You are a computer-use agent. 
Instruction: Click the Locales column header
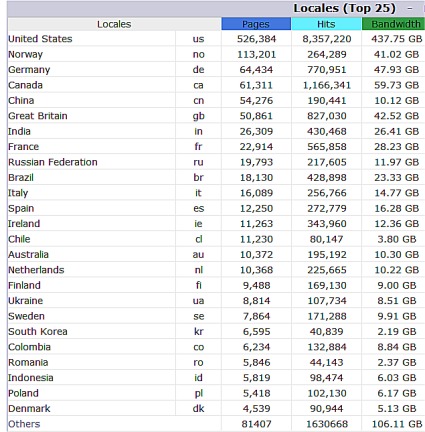(x=114, y=24)
